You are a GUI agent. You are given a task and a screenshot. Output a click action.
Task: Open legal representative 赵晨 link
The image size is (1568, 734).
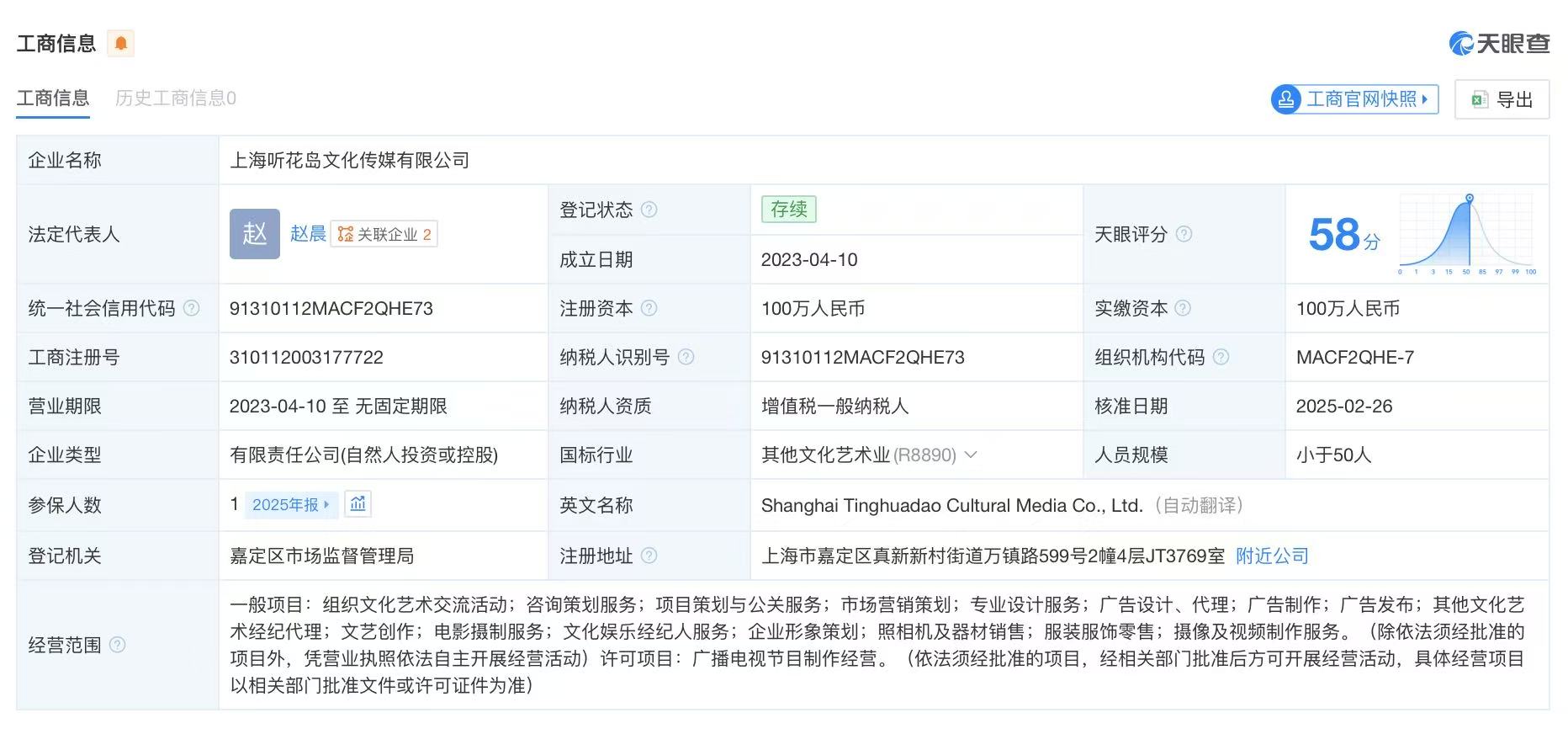[308, 234]
